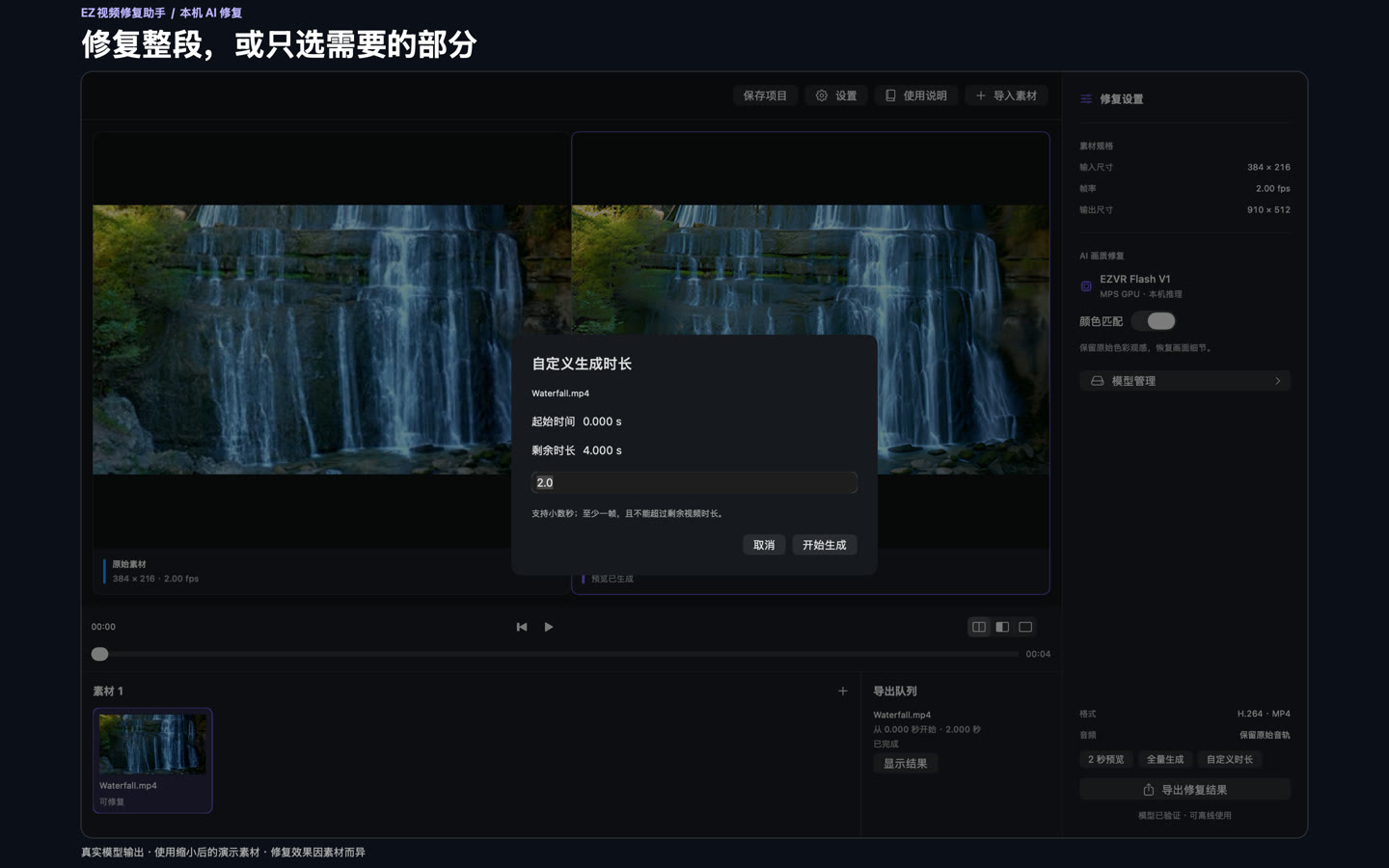Click the sliders icon beside 修复设置
1389x868 pixels.
[1086, 98]
